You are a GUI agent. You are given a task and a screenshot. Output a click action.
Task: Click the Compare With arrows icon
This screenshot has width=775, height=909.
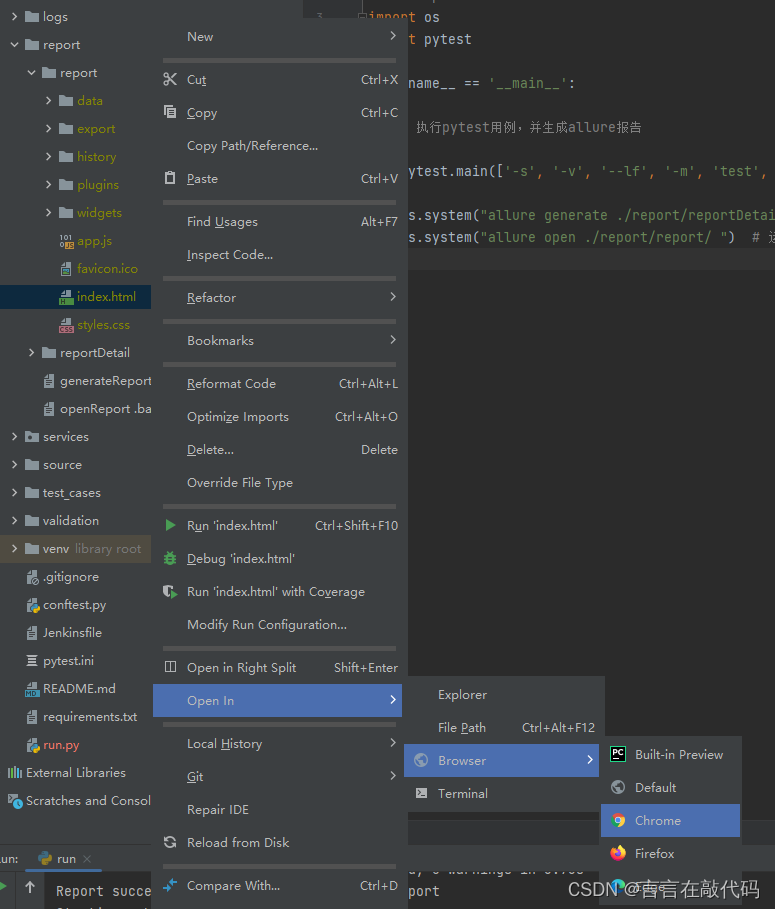tap(170, 885)
